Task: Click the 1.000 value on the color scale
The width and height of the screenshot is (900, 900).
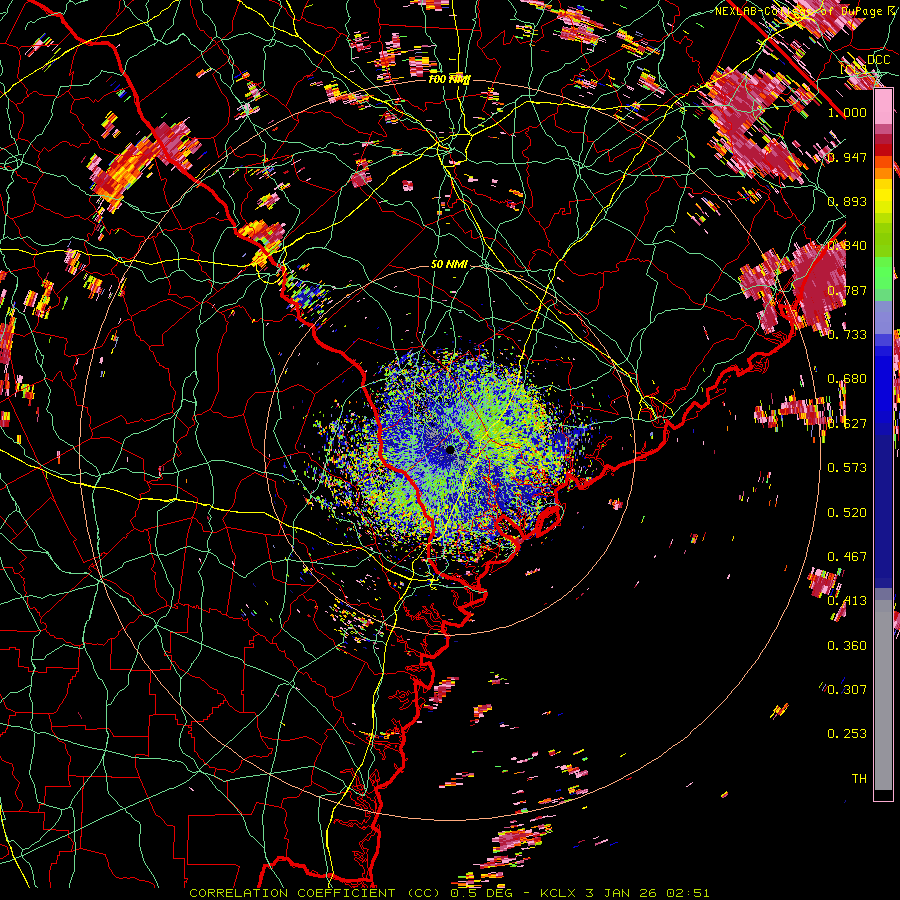Action: point(847,112)
